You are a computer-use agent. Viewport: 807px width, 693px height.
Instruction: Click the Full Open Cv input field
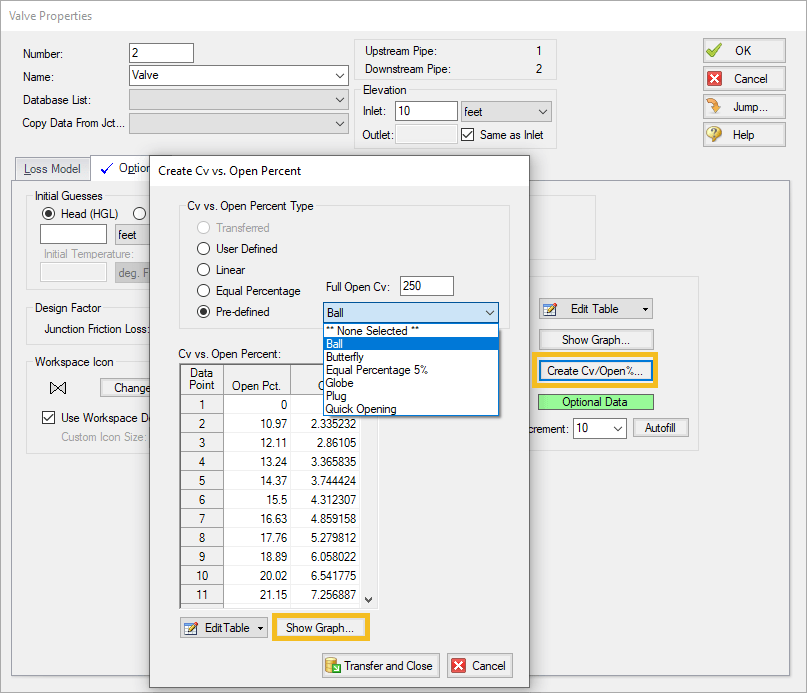pos(427,286)
